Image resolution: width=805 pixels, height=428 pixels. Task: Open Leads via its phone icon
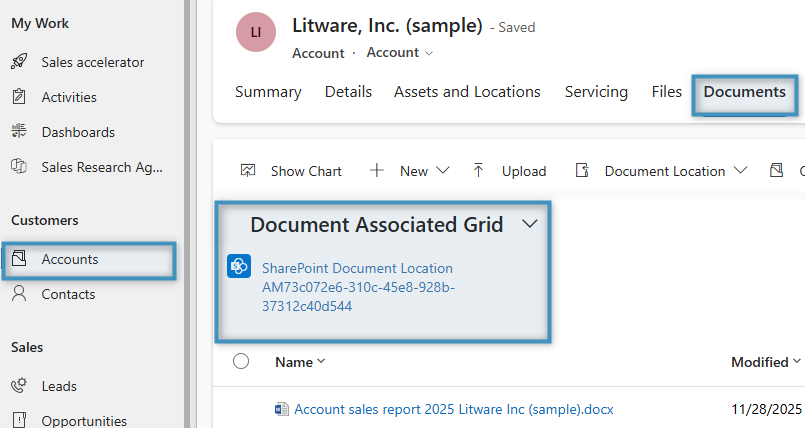(x=19, y=386)
